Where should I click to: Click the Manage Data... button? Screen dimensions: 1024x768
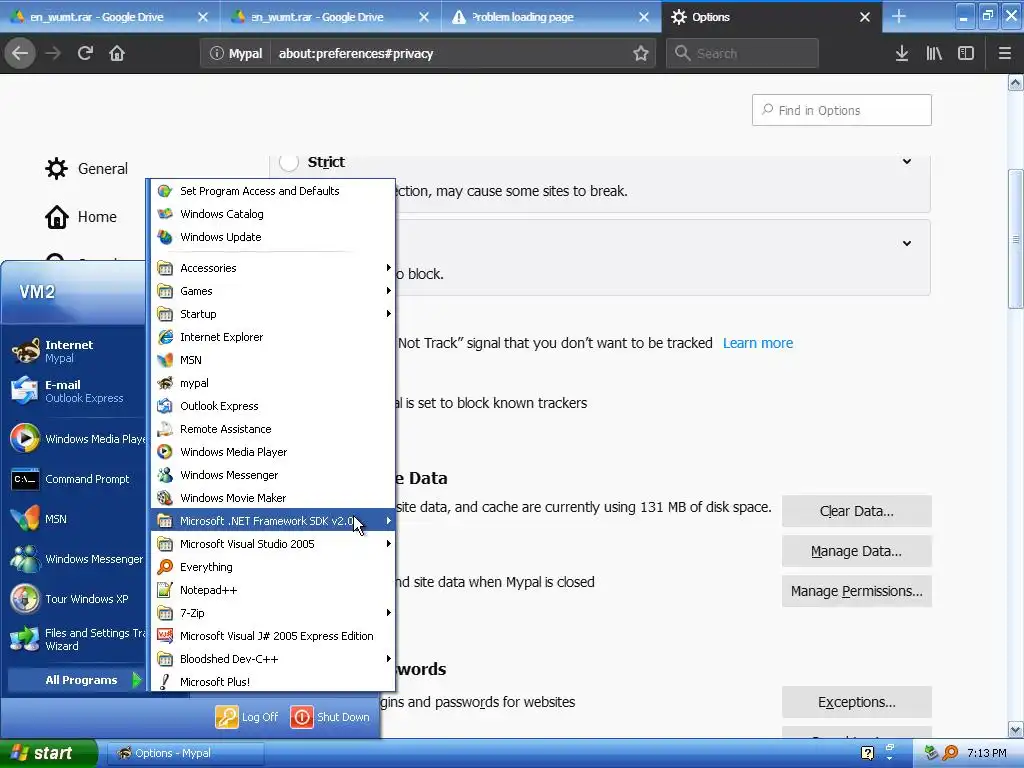click(856, 551)
